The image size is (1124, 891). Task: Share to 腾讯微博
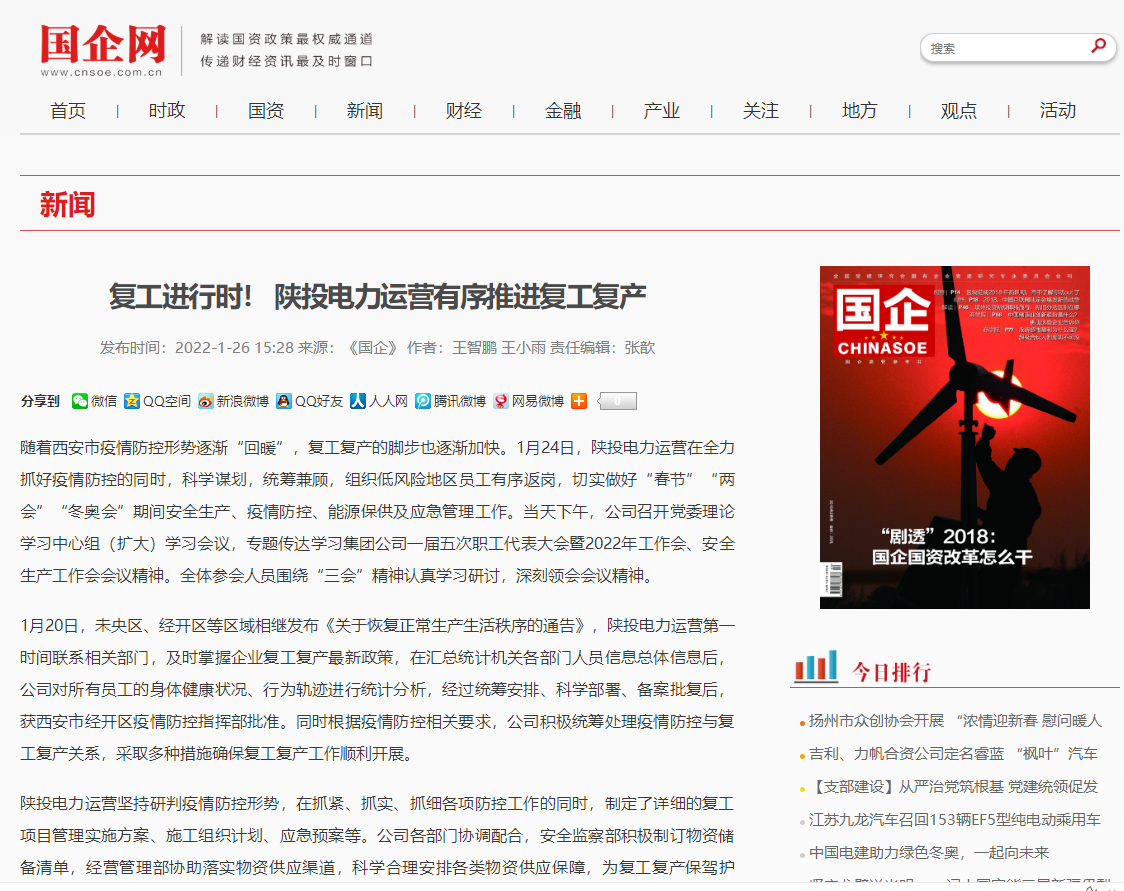(x=450, y=401)
